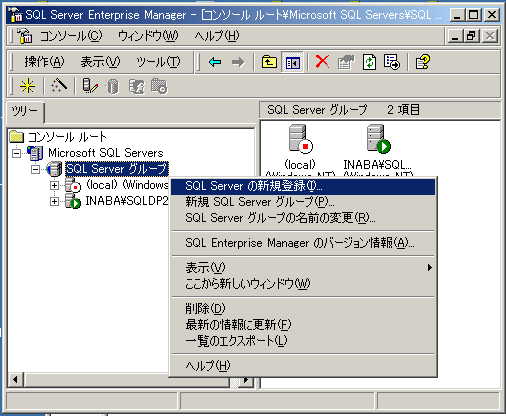The width and height of the screenshot is (506, 416).
Task: Select (local) (Windows tree row label
Action: [127, 185]
